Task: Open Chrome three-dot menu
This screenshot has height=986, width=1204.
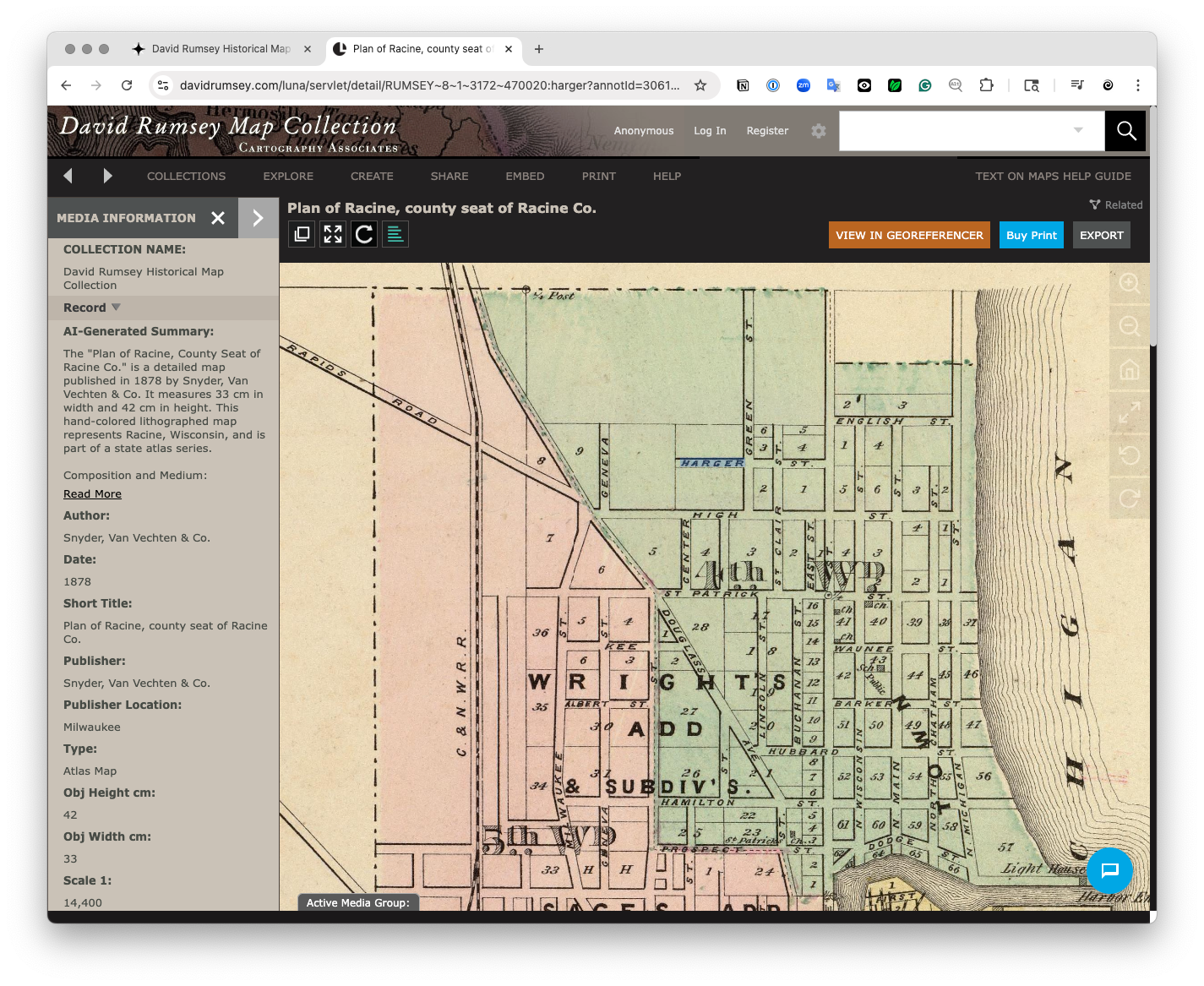Action: (1138, 85)
